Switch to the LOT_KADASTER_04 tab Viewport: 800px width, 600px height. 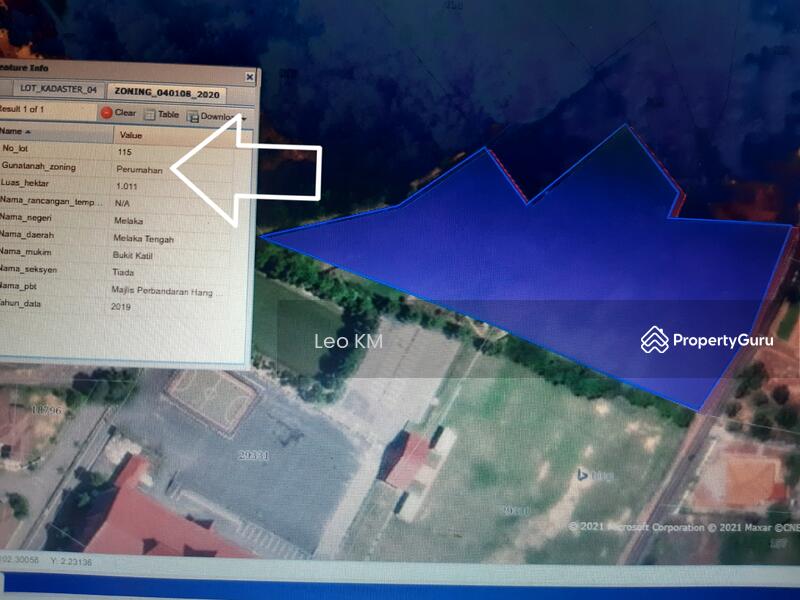point(57,91)
